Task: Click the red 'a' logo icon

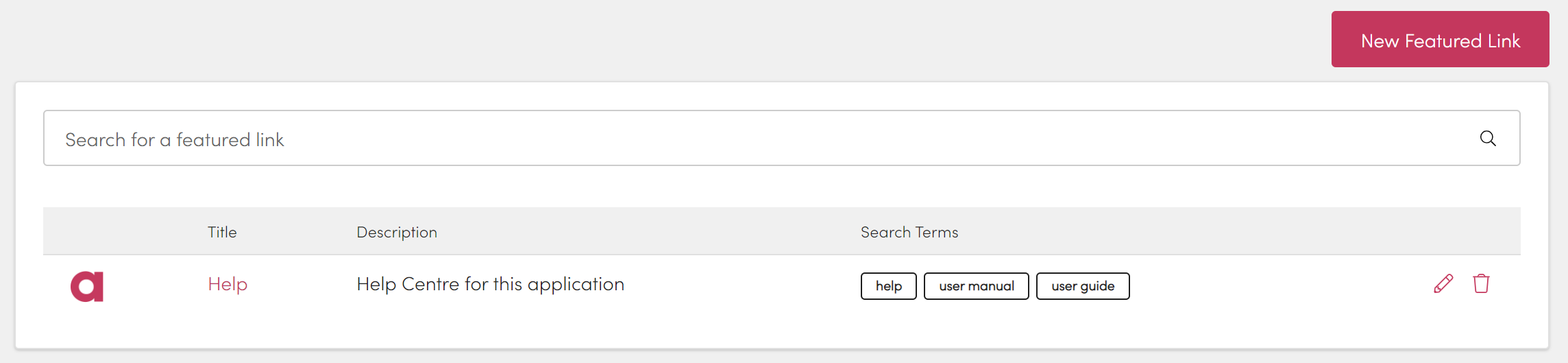Action: click(87, 286)
